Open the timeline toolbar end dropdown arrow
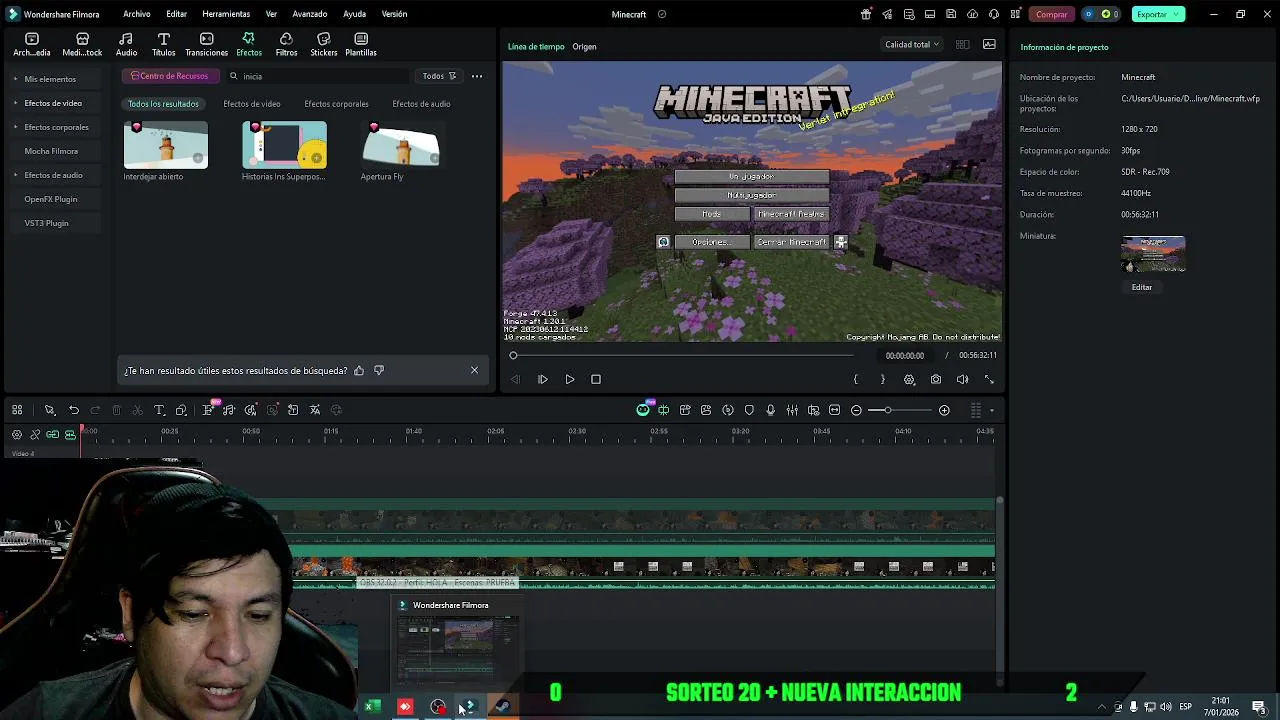The image size is (1280, 720). 992,410
